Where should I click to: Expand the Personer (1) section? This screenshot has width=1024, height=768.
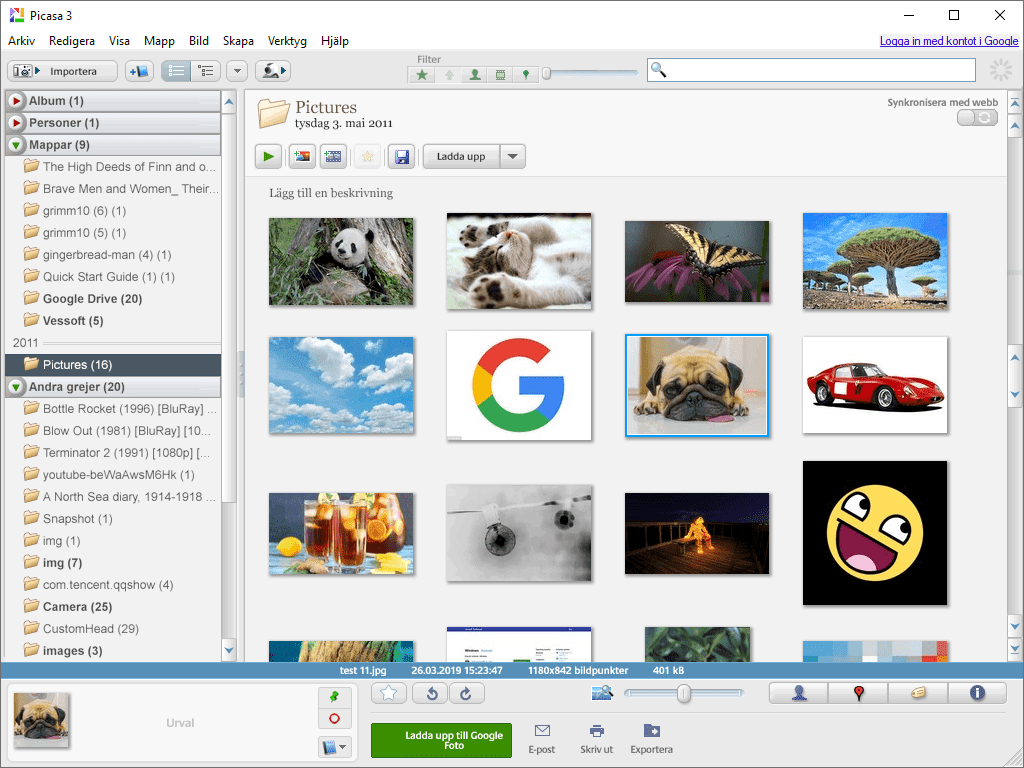16,123
